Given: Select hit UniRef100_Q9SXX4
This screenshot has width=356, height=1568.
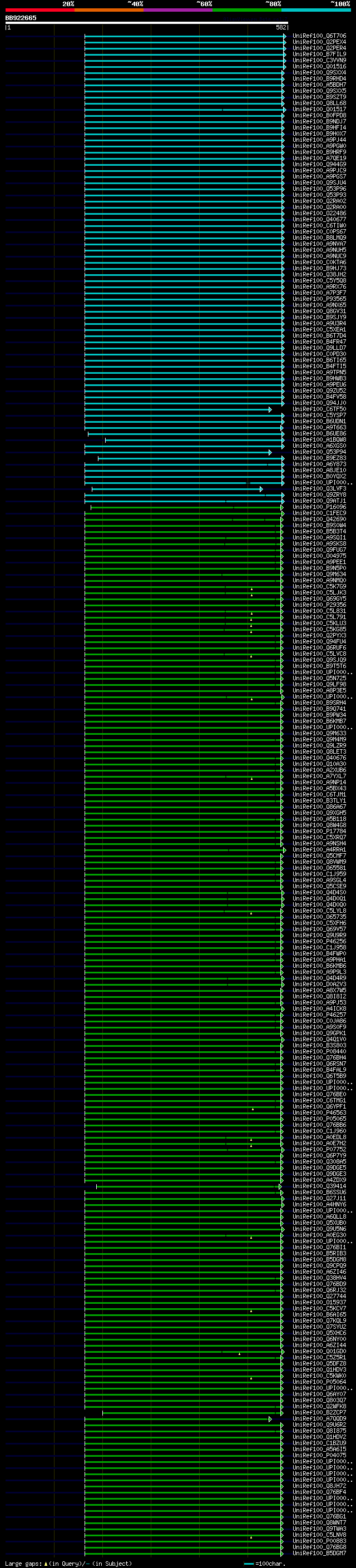Looking at the screenshot, I should 319,72.
